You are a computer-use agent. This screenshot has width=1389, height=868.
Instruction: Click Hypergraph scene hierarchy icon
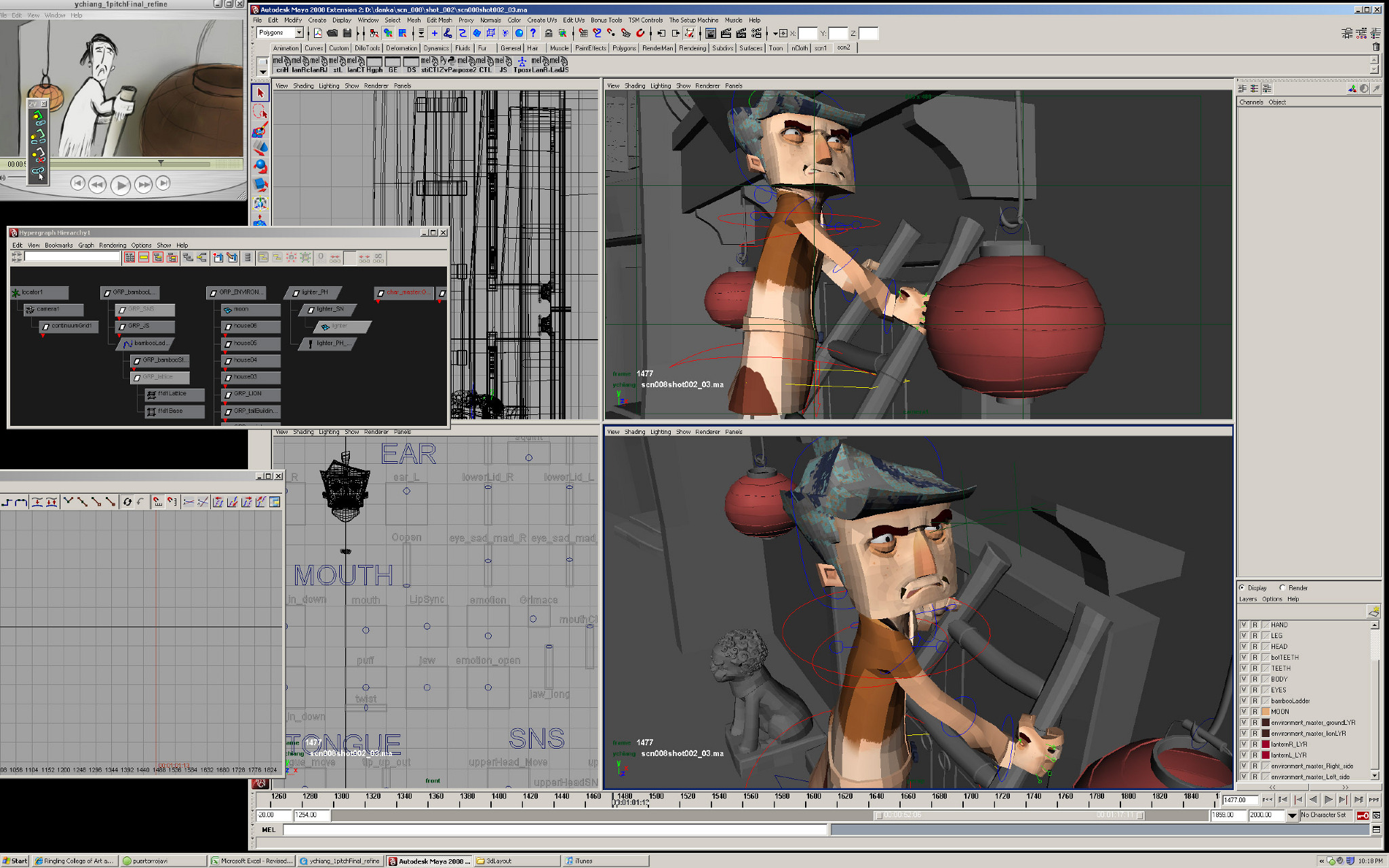pos(187,258)
